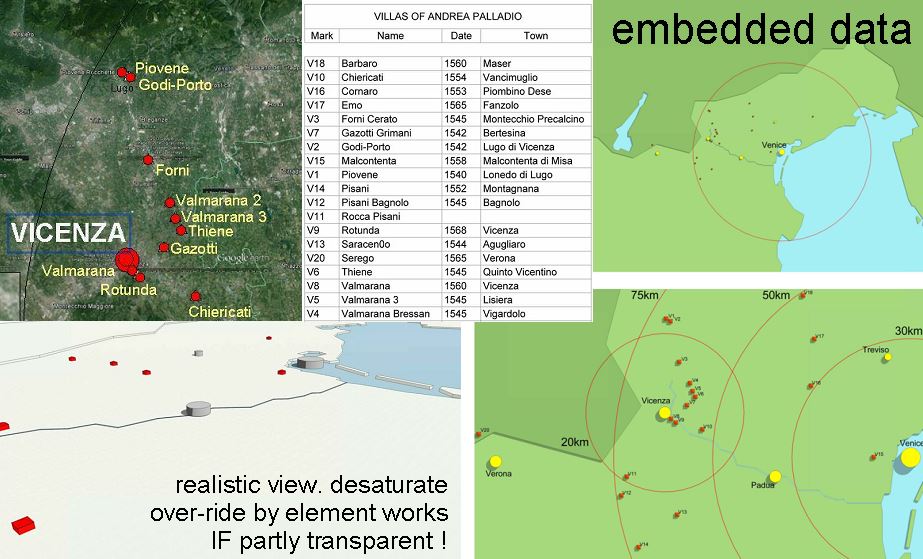This screenshot has height=559, width=923.
Task: Select the Malcontenta name cell
Action: point(390,161)
